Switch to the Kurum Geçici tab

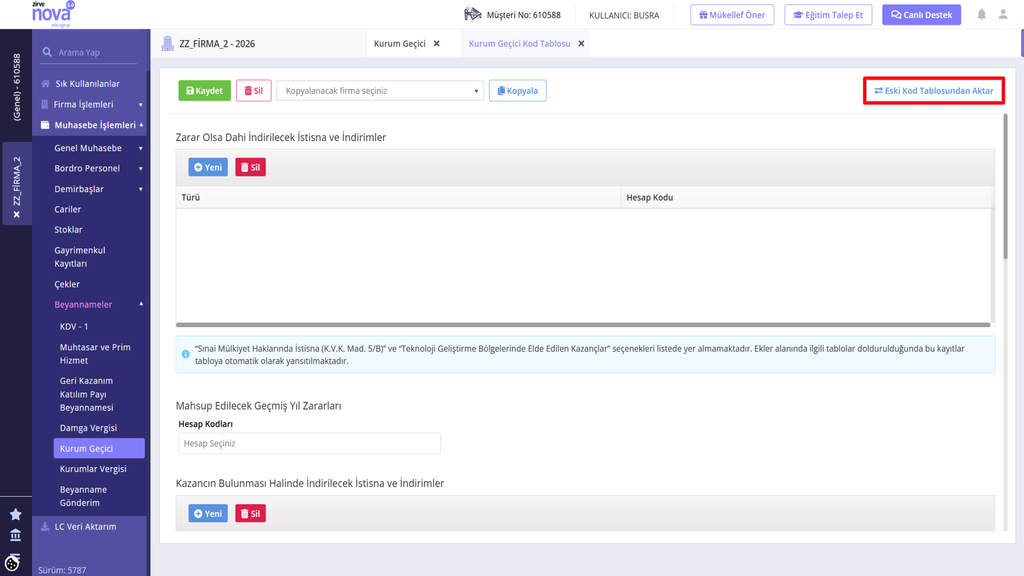[399, 44]
